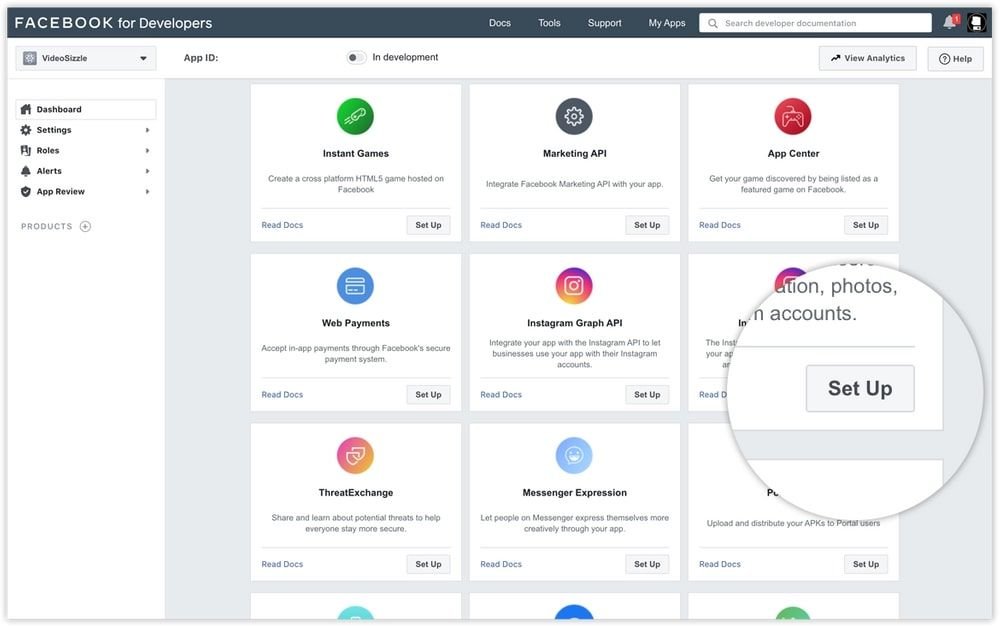This screenshot has height=627, width=1000.
Task: Expand the Settings submenu arrow
Action: pyautogui.click(x=147, y=130)
